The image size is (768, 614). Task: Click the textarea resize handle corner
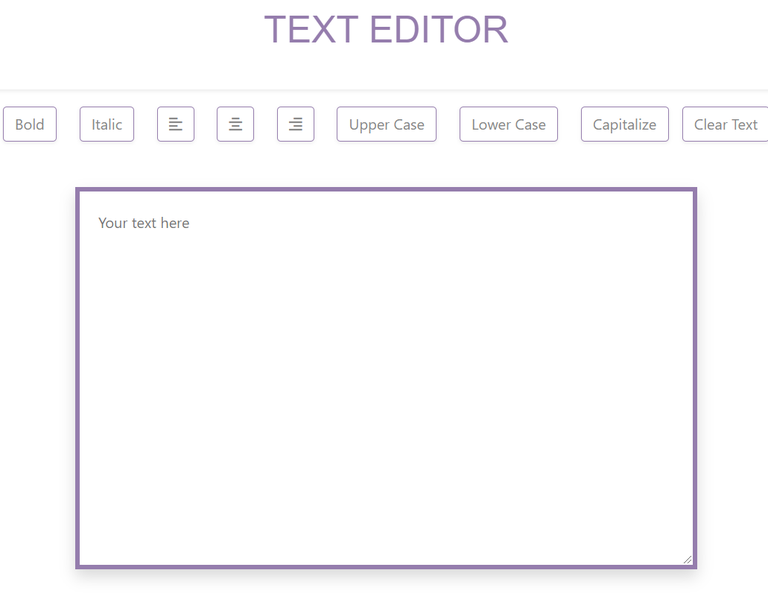tap(688, 560)
